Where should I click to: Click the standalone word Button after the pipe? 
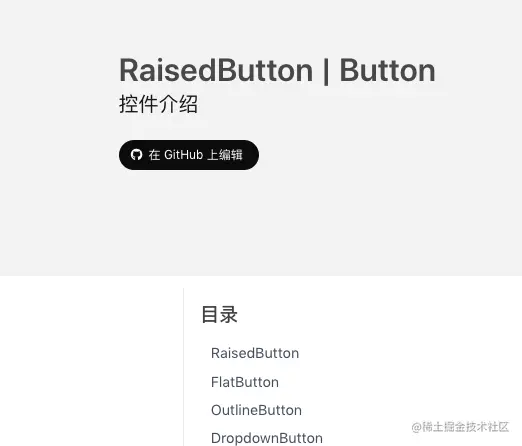(387, 70)
